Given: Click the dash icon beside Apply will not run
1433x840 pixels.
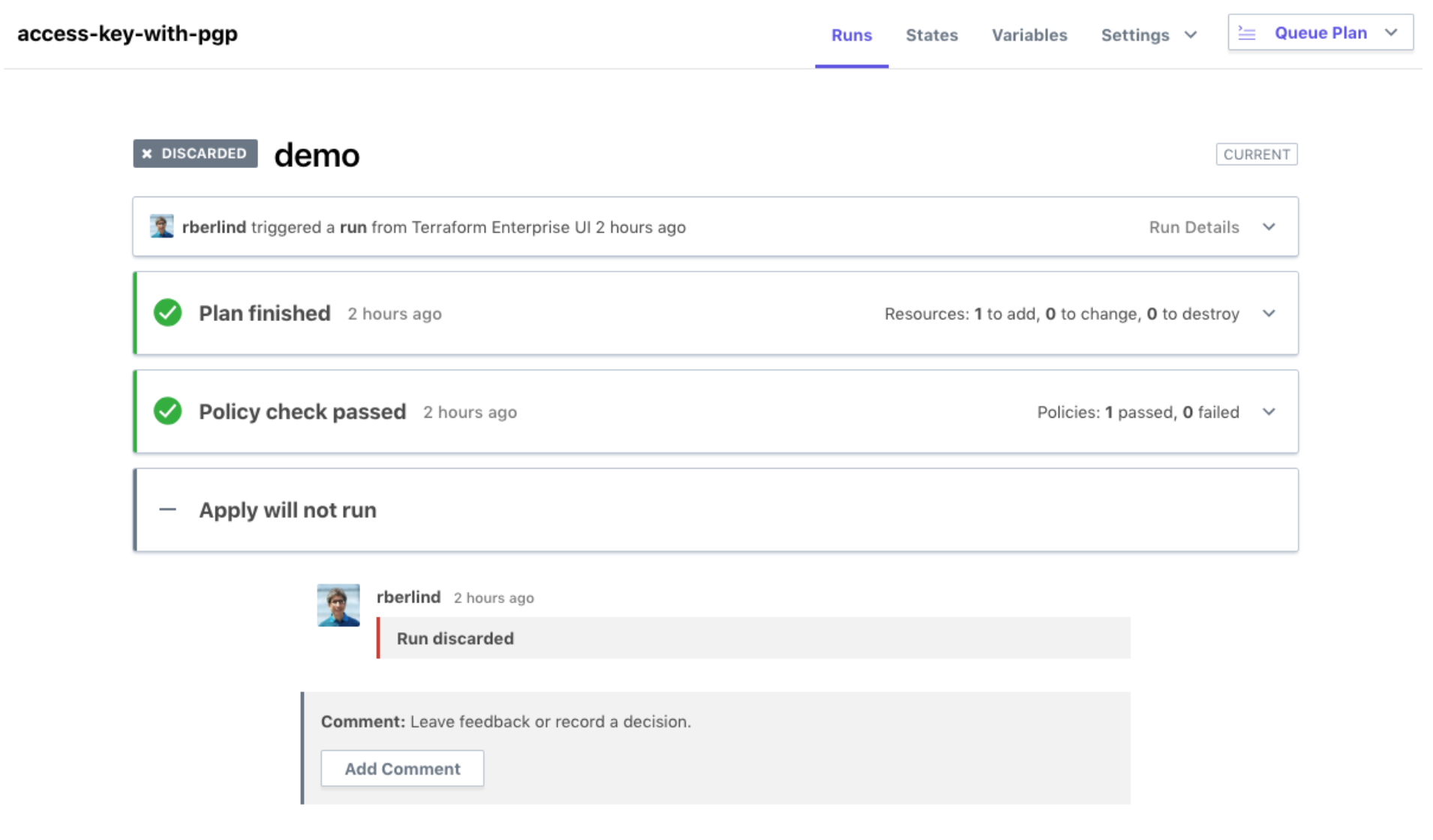Looking at the screenshot, I should [x=167, y=510].
